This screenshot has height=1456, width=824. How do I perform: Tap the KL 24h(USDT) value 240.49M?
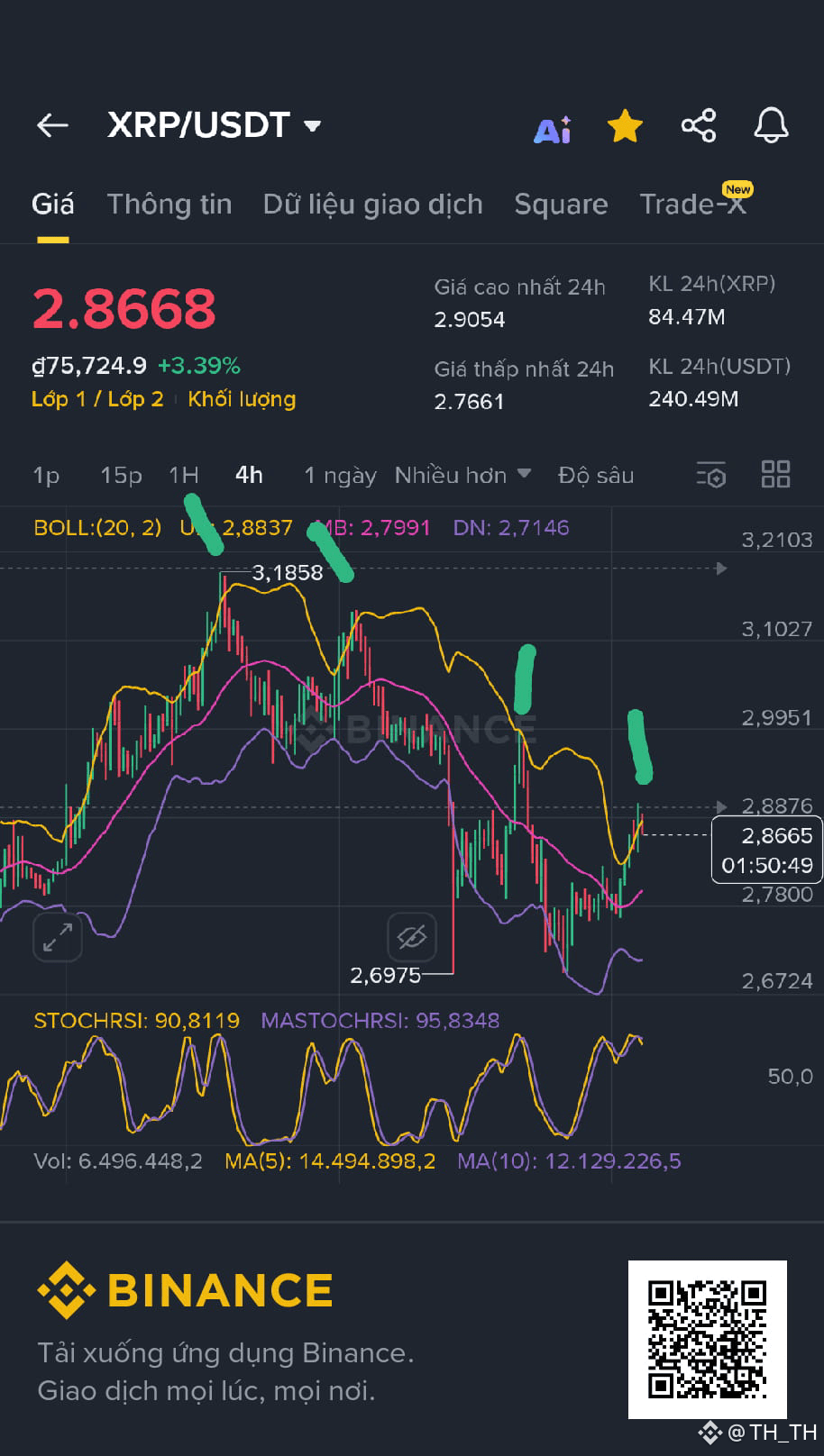pyautogui.click(x=693, y=399)
